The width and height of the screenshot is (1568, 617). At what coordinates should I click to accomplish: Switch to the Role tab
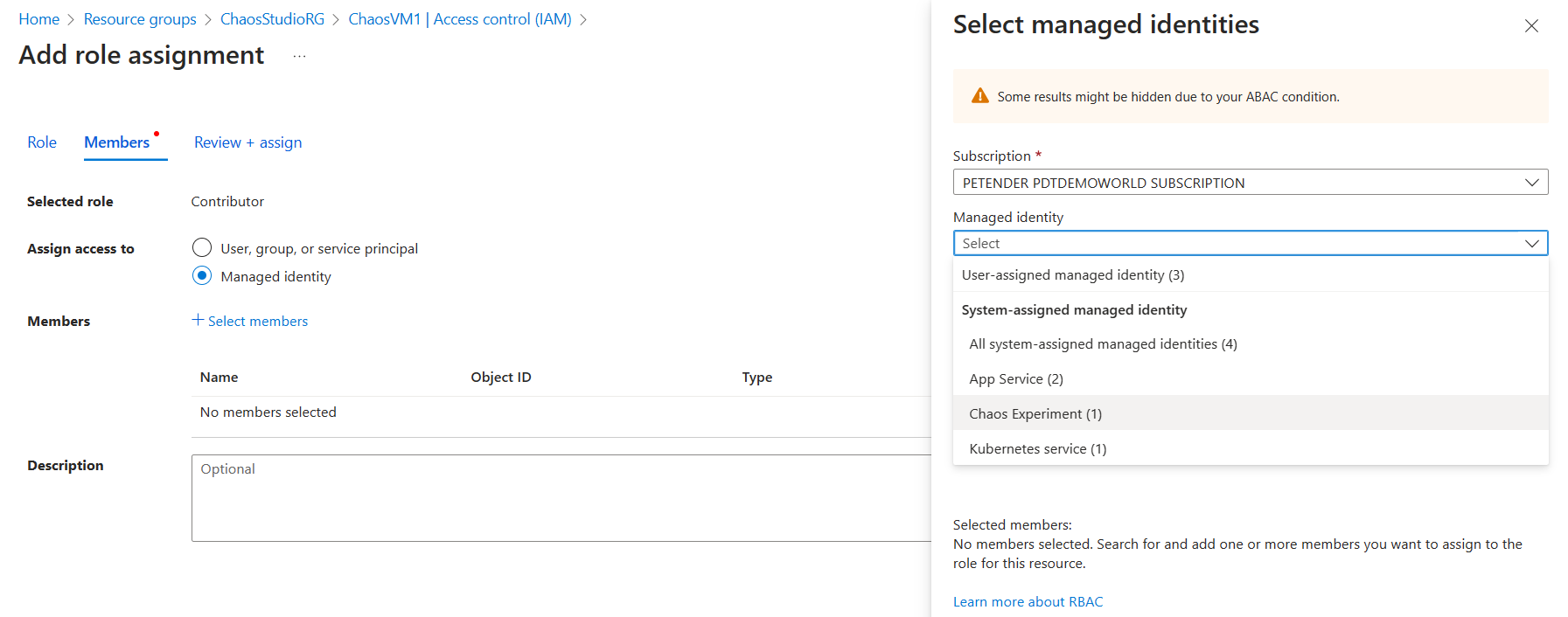[x=42, y=142]
